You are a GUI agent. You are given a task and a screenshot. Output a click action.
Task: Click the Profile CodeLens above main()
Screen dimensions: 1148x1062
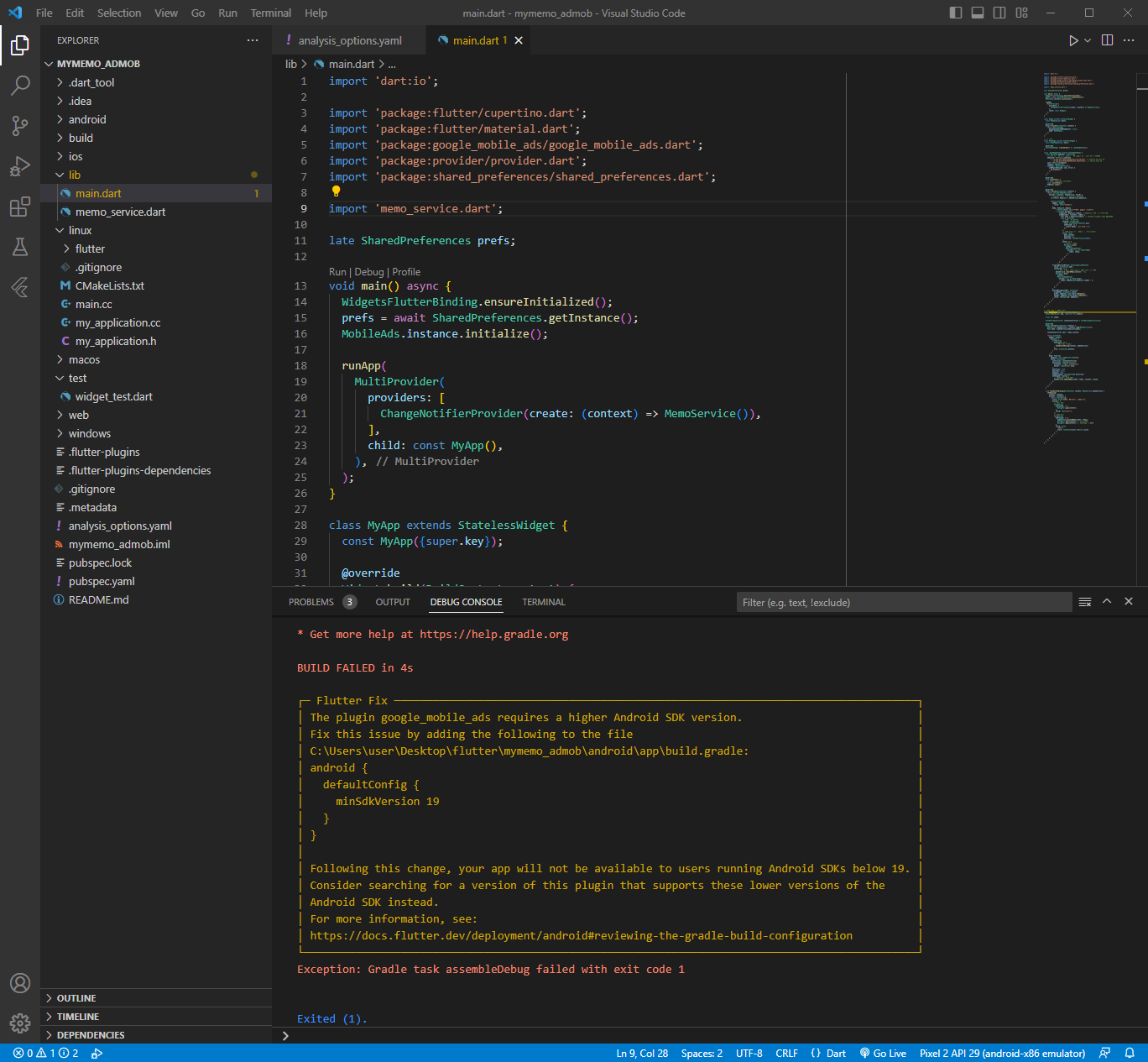tap(406, 272)
